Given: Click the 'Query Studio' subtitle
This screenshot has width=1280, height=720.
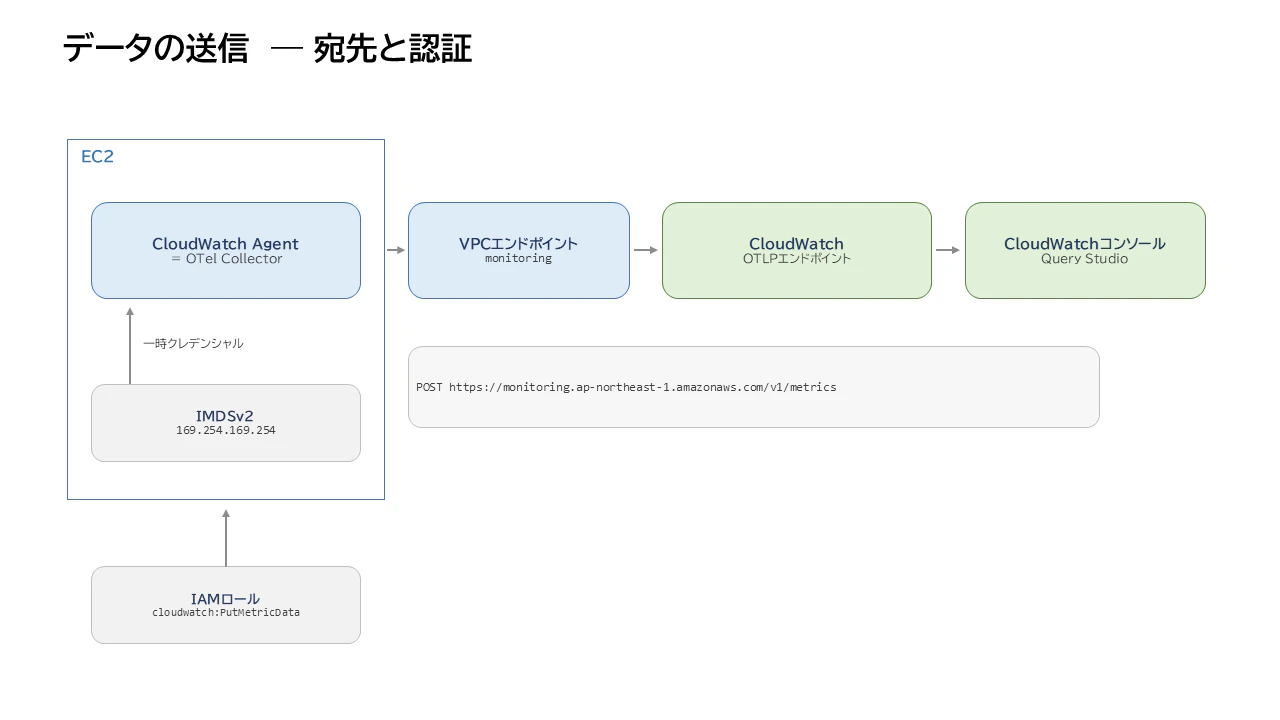Looking at the screenshot, I should pyautogui.click(x=1085, y=259).
